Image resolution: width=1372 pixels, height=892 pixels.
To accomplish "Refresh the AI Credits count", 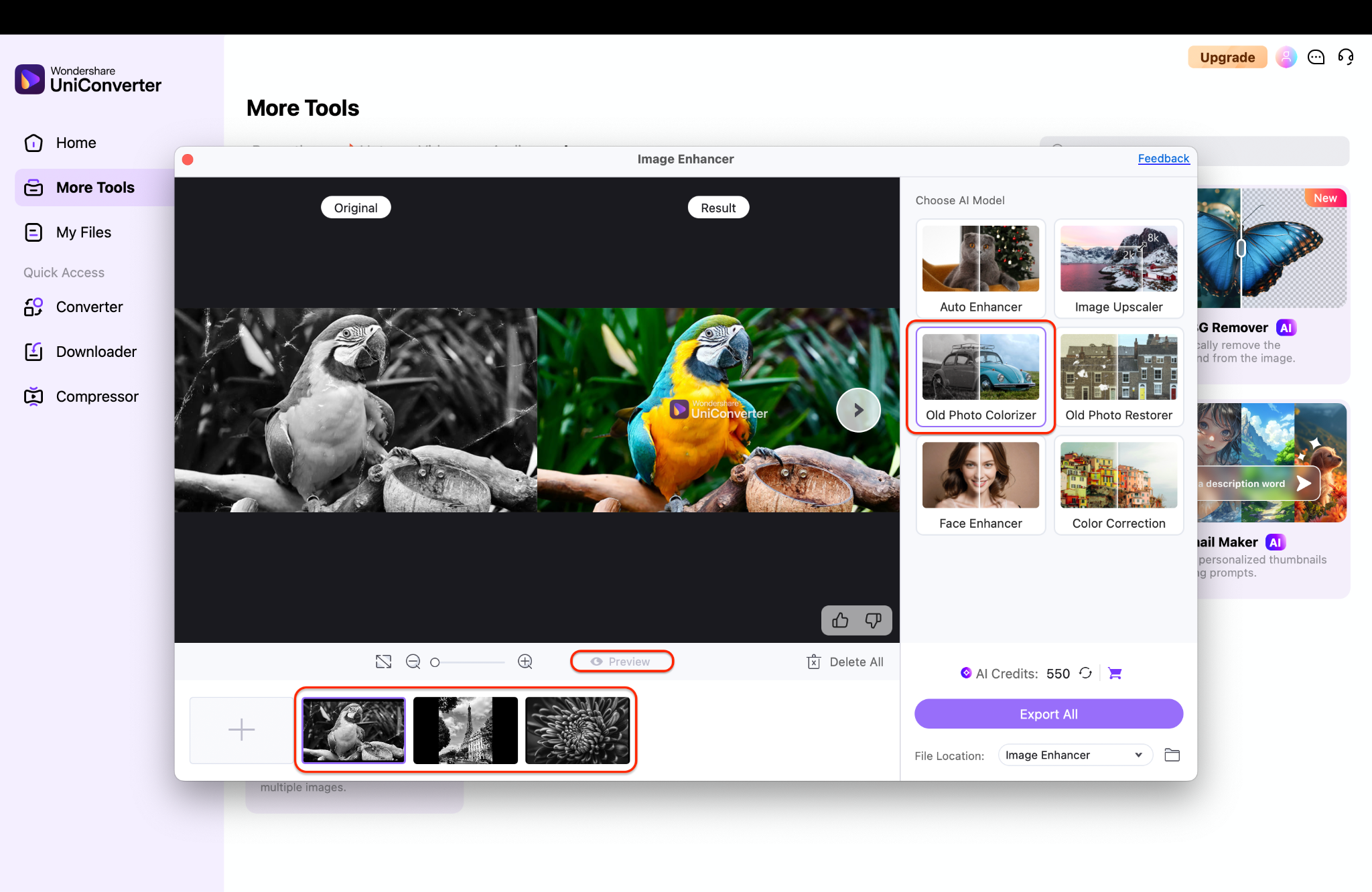I will point(1086,673).
